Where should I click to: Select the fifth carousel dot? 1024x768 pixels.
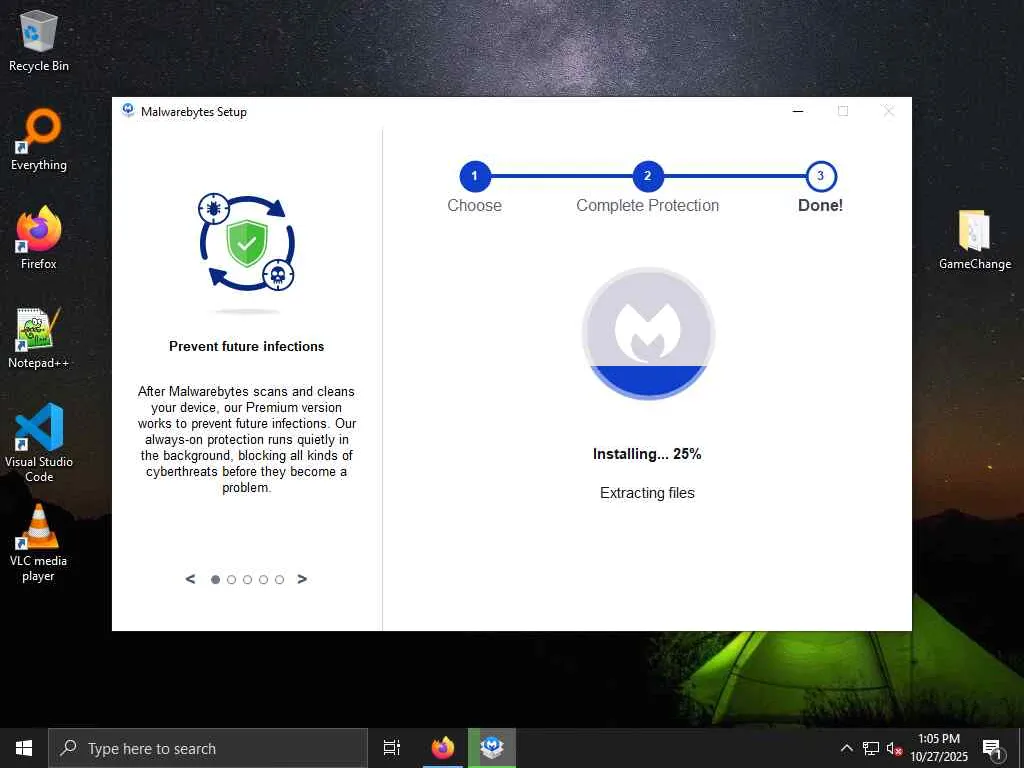(x=280, y=579)
